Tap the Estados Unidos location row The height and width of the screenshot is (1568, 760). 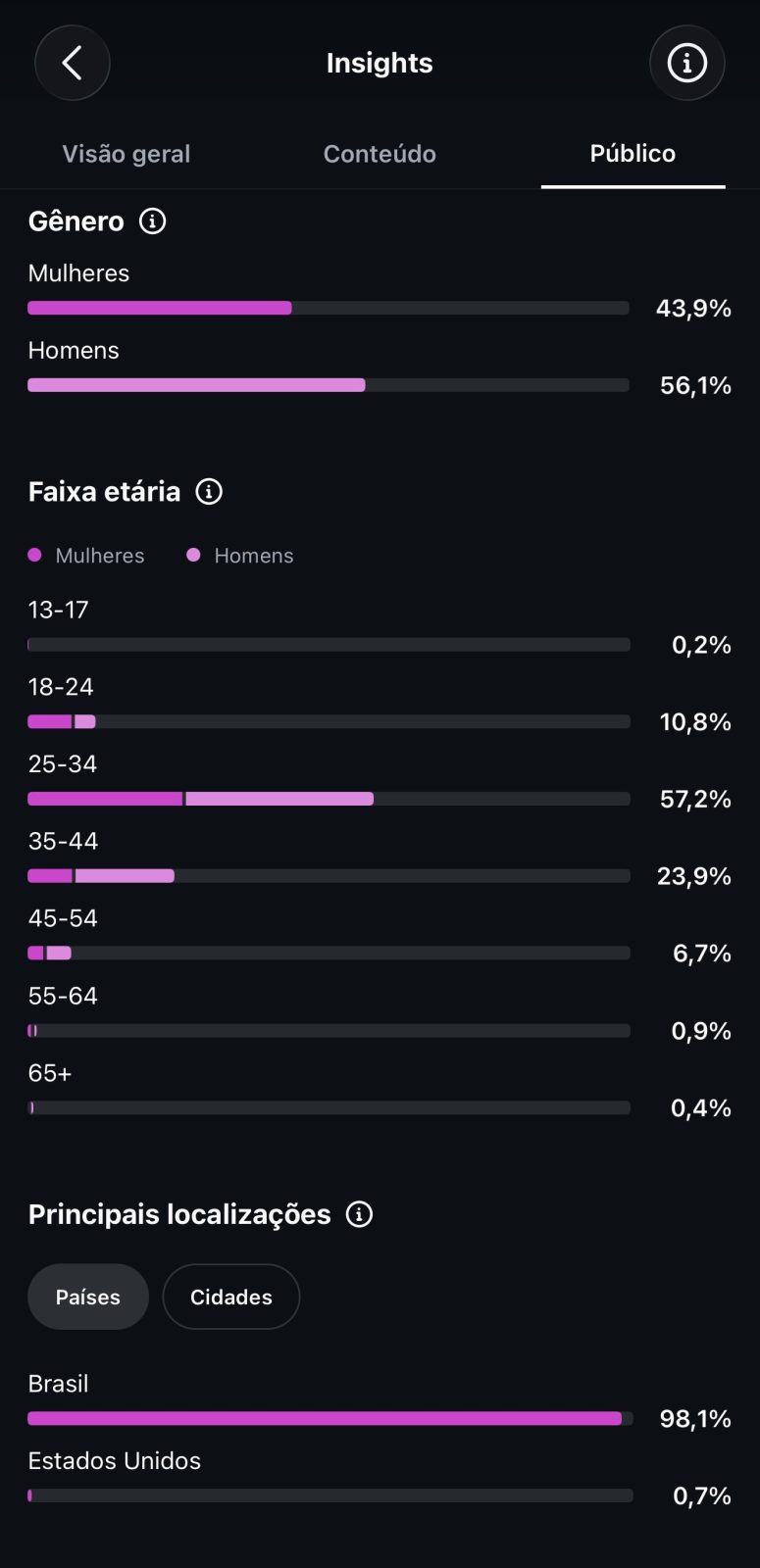(x=380, y=1479)
